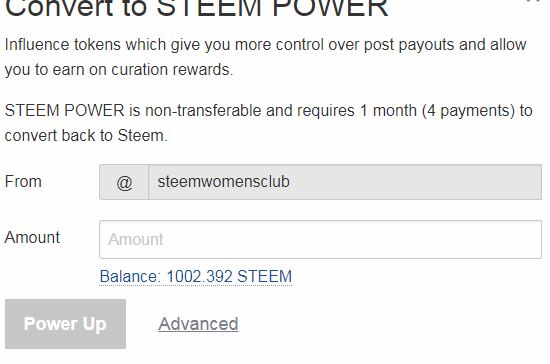Click the '(4 payments)' text
This screenshot has width=550, height=364.
coord(468,111)
